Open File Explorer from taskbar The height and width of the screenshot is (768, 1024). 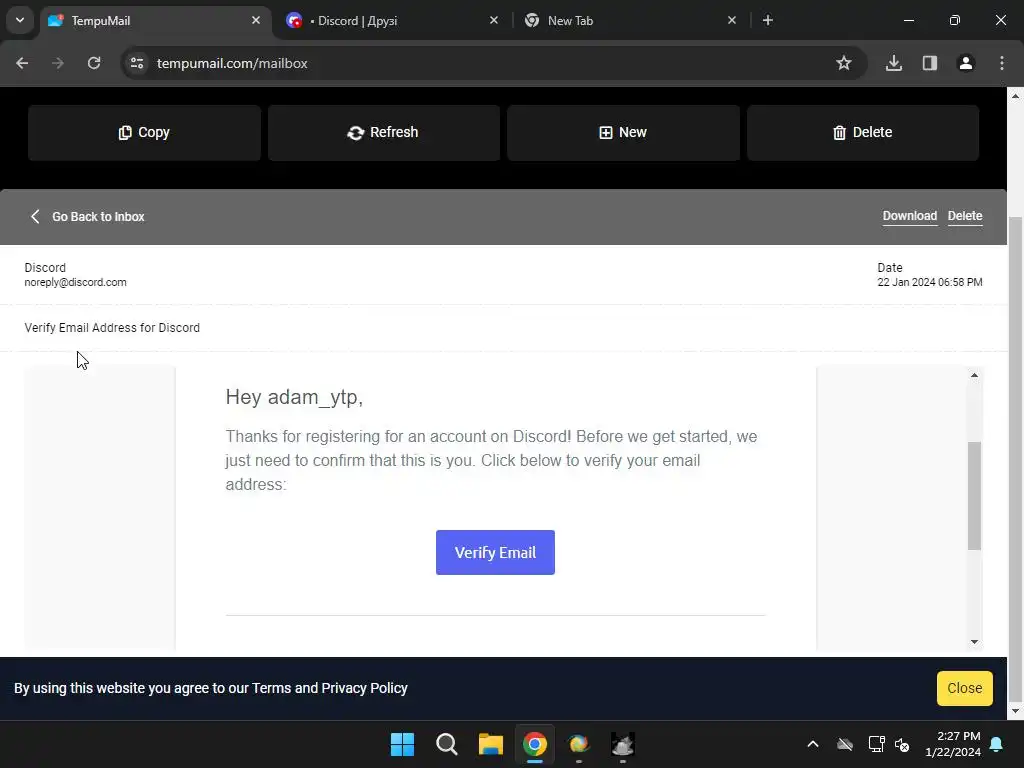[490, 744]
